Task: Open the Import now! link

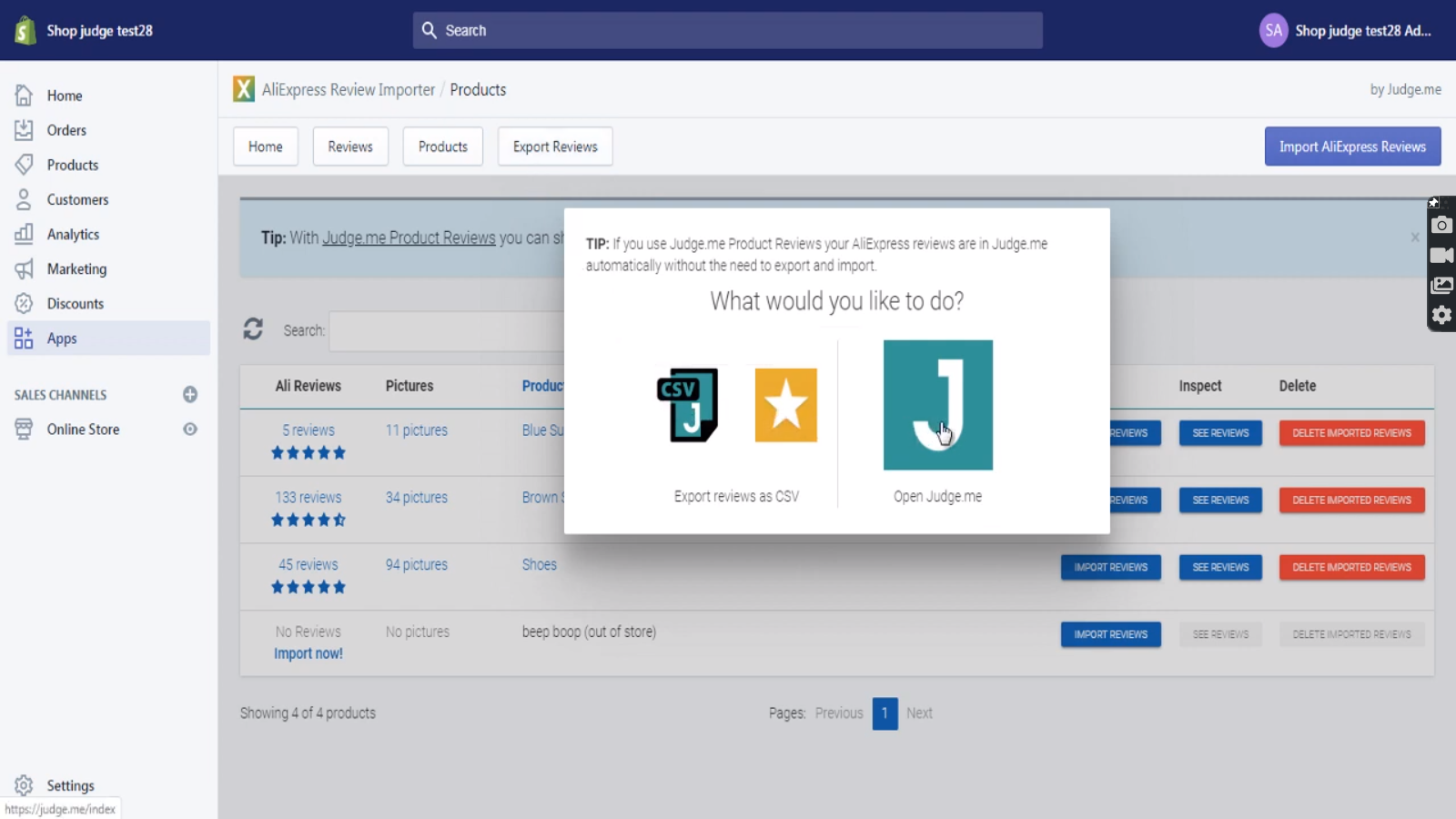Action: pyautogui.click(x=308, y=653)
